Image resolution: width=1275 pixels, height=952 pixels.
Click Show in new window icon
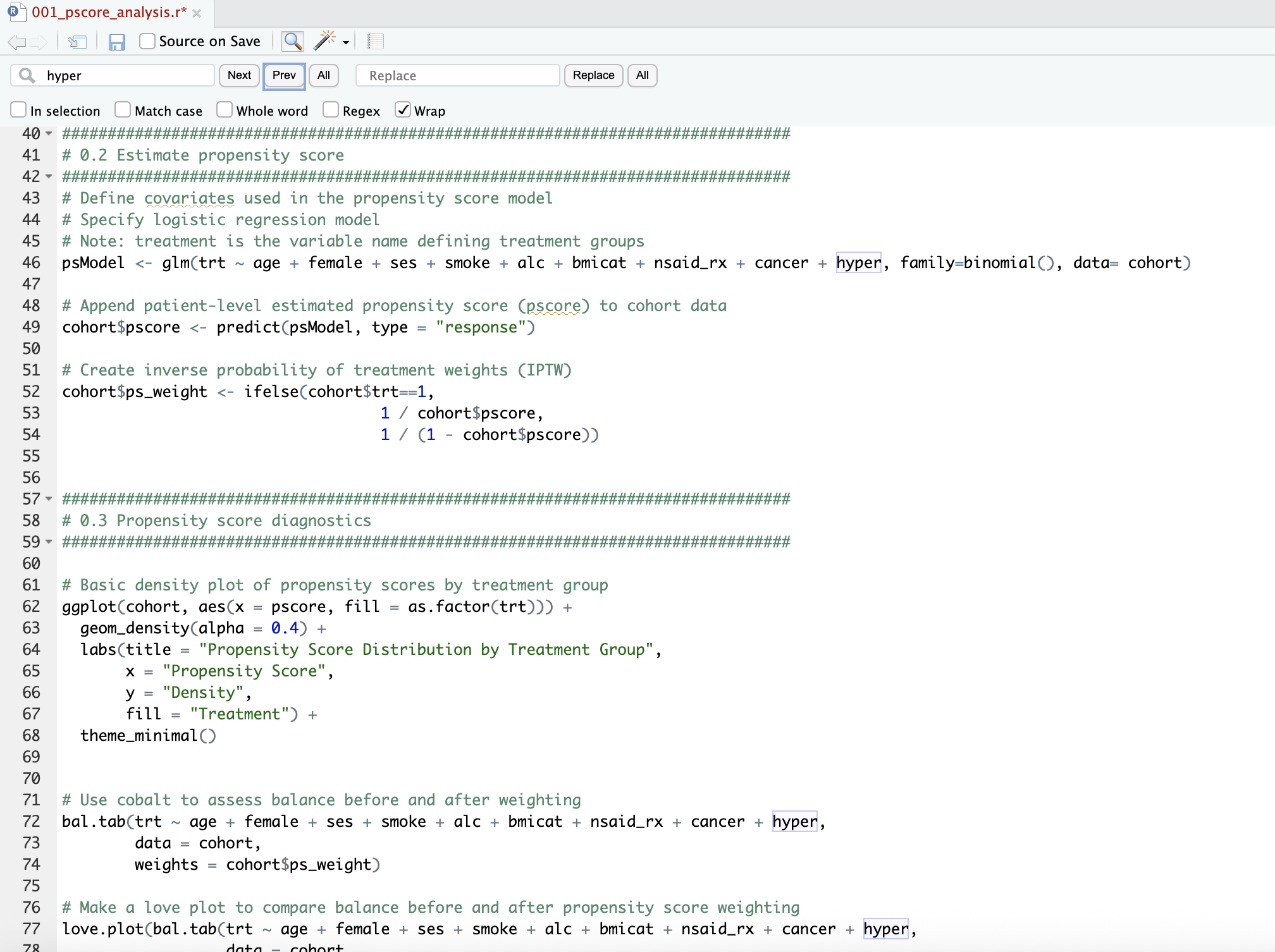77,42
